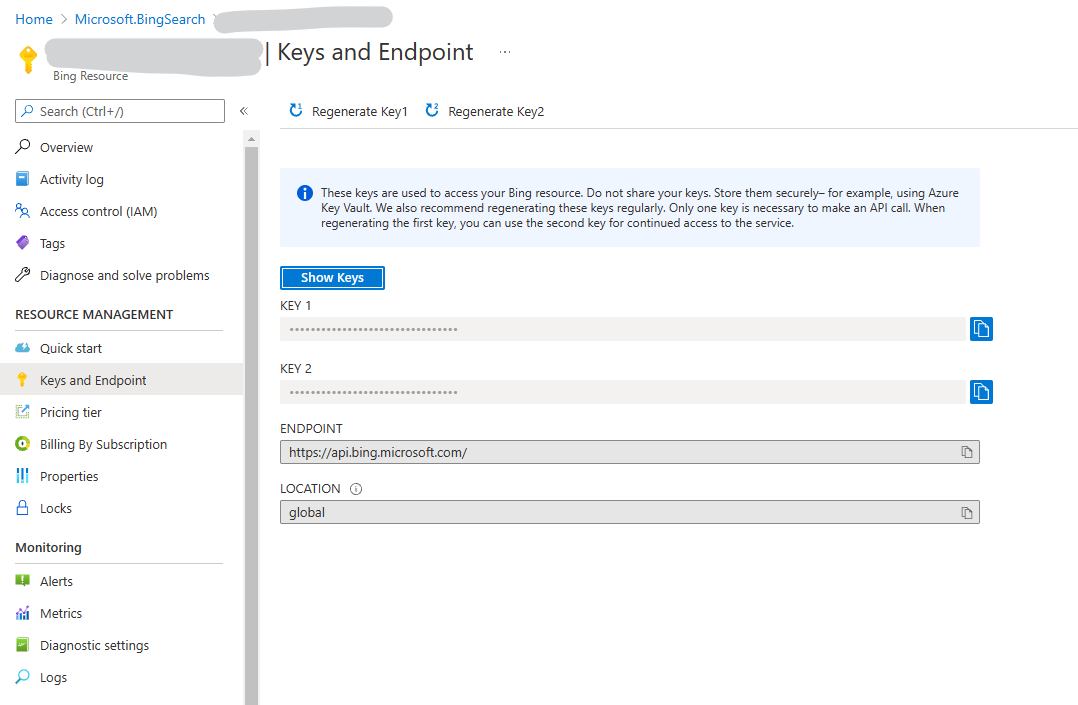
Task: Copy the global location value
Action: pyautogui.click(x=966, y=512)
